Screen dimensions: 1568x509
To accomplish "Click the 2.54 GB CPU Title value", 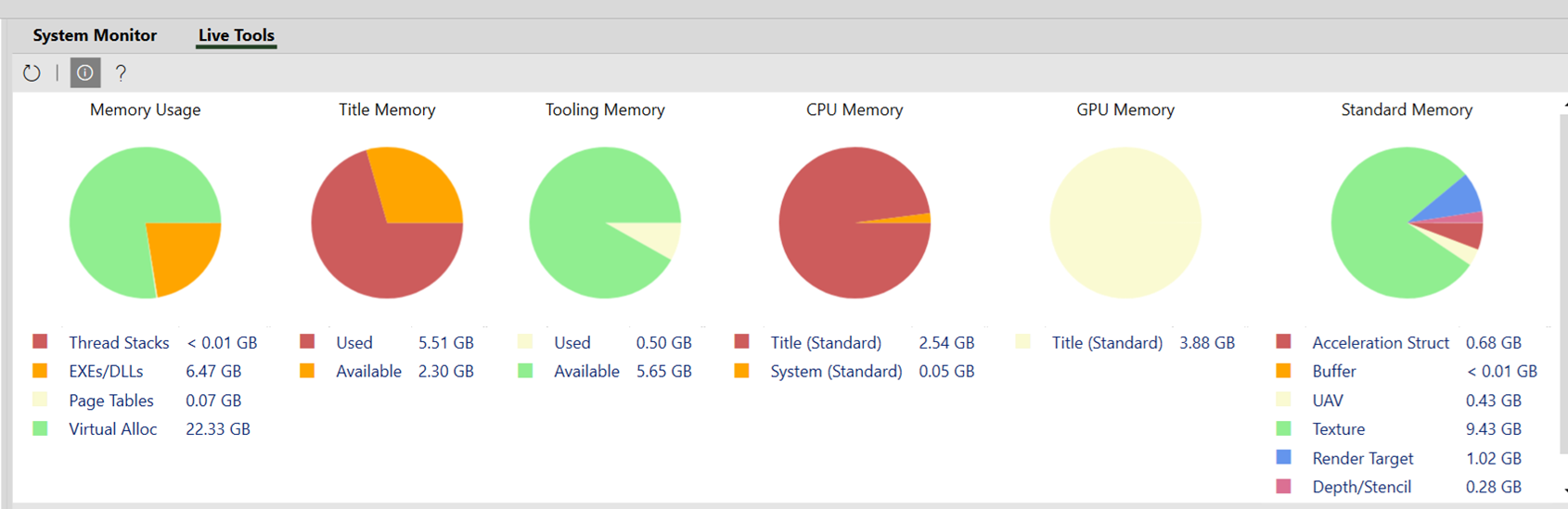I will point(946,343).
